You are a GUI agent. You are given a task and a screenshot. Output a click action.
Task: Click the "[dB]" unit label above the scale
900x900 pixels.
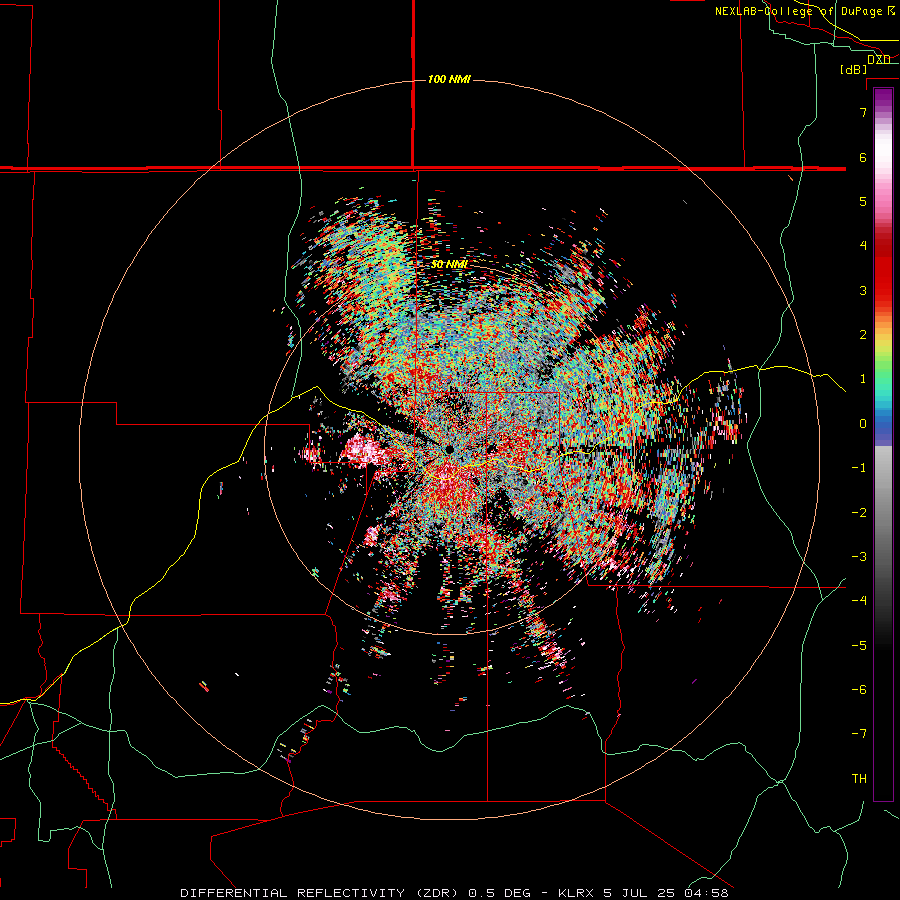coord(854,69)
